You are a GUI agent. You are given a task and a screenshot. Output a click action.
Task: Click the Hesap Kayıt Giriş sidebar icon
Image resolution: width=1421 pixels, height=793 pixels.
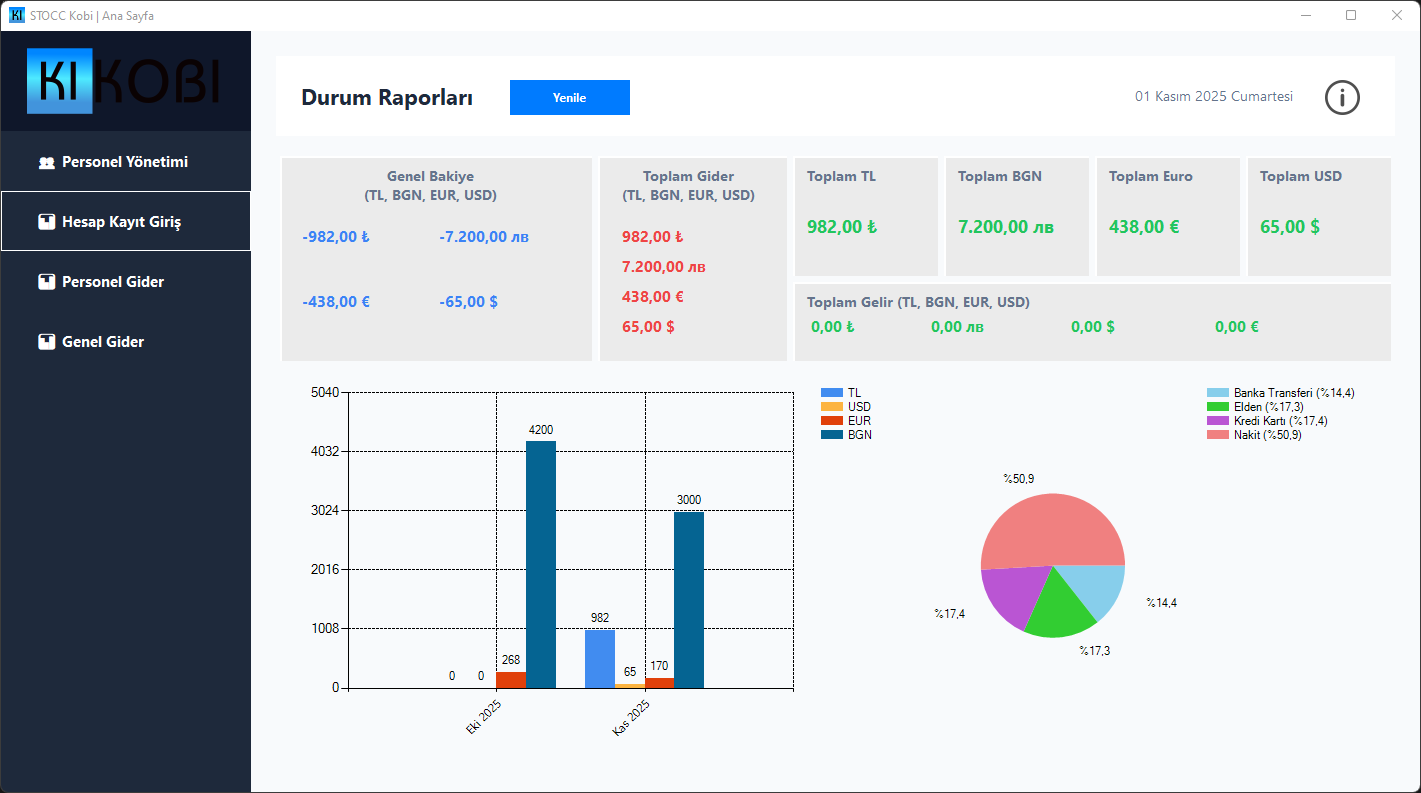(x=46, y=222)
